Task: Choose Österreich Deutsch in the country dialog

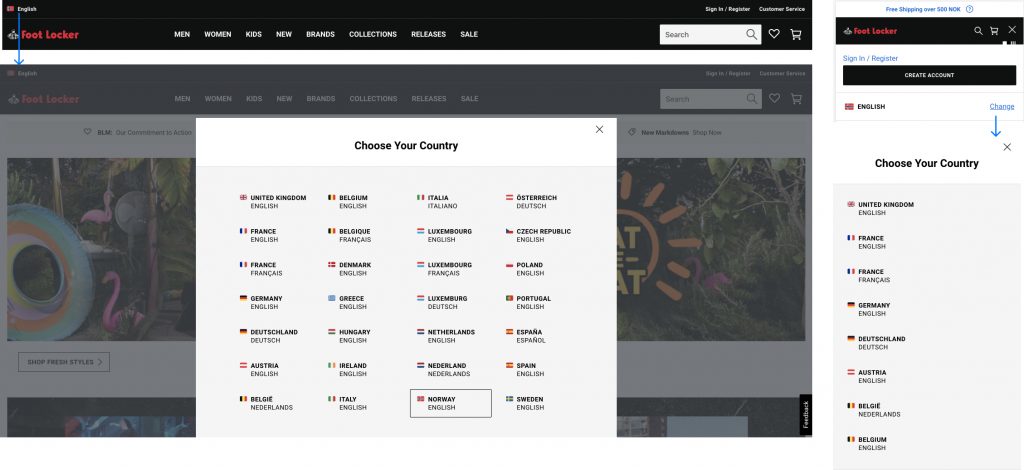Action: point(532,202)
